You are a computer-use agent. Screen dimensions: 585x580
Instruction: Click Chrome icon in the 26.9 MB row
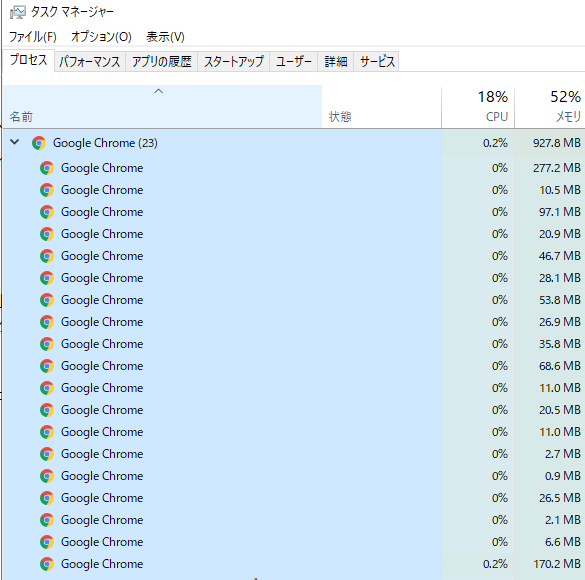[x=47, y=322]
